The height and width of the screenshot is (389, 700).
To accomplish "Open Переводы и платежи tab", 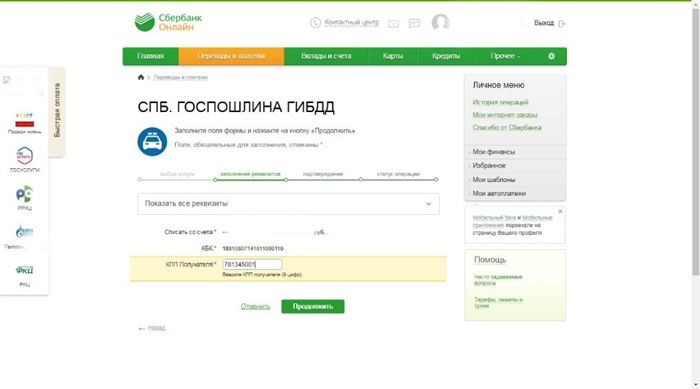I will [231, 56].
